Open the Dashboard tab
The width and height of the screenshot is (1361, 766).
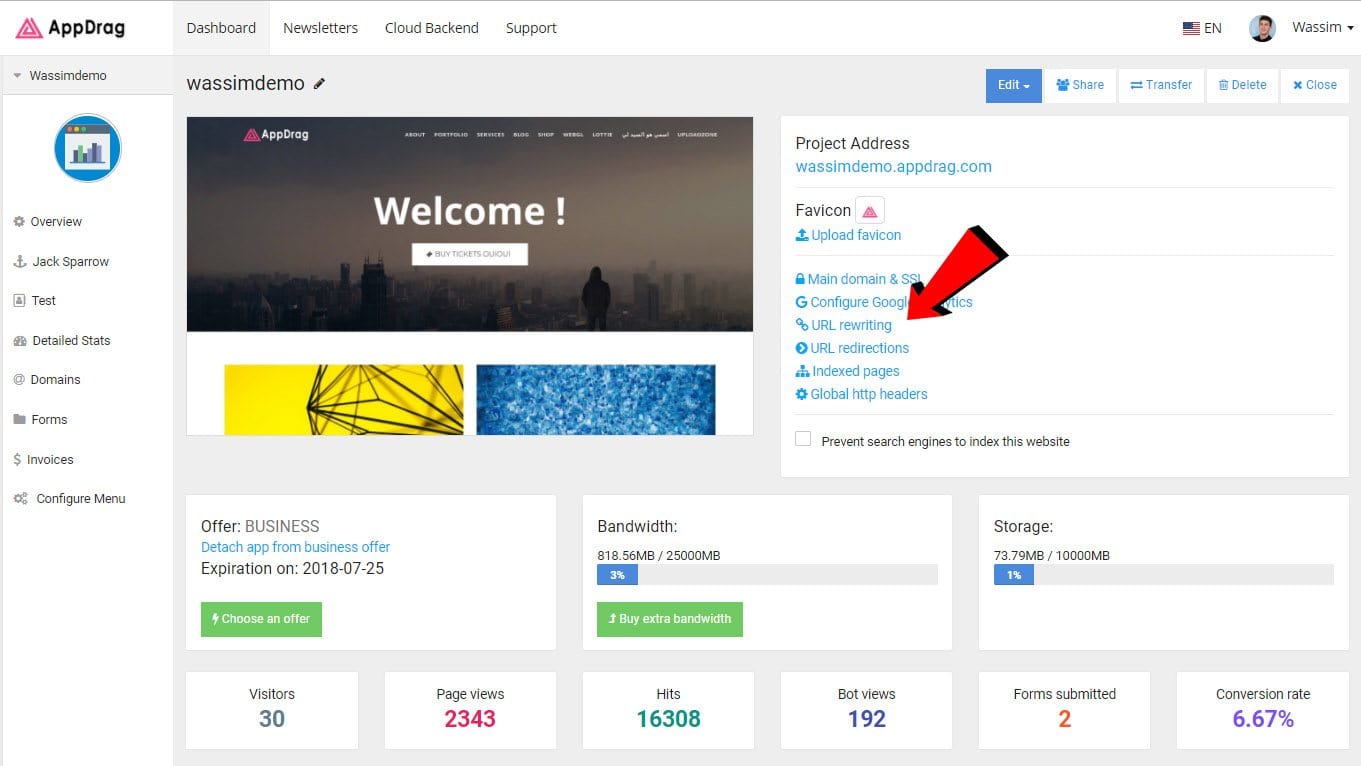point(221,28)
